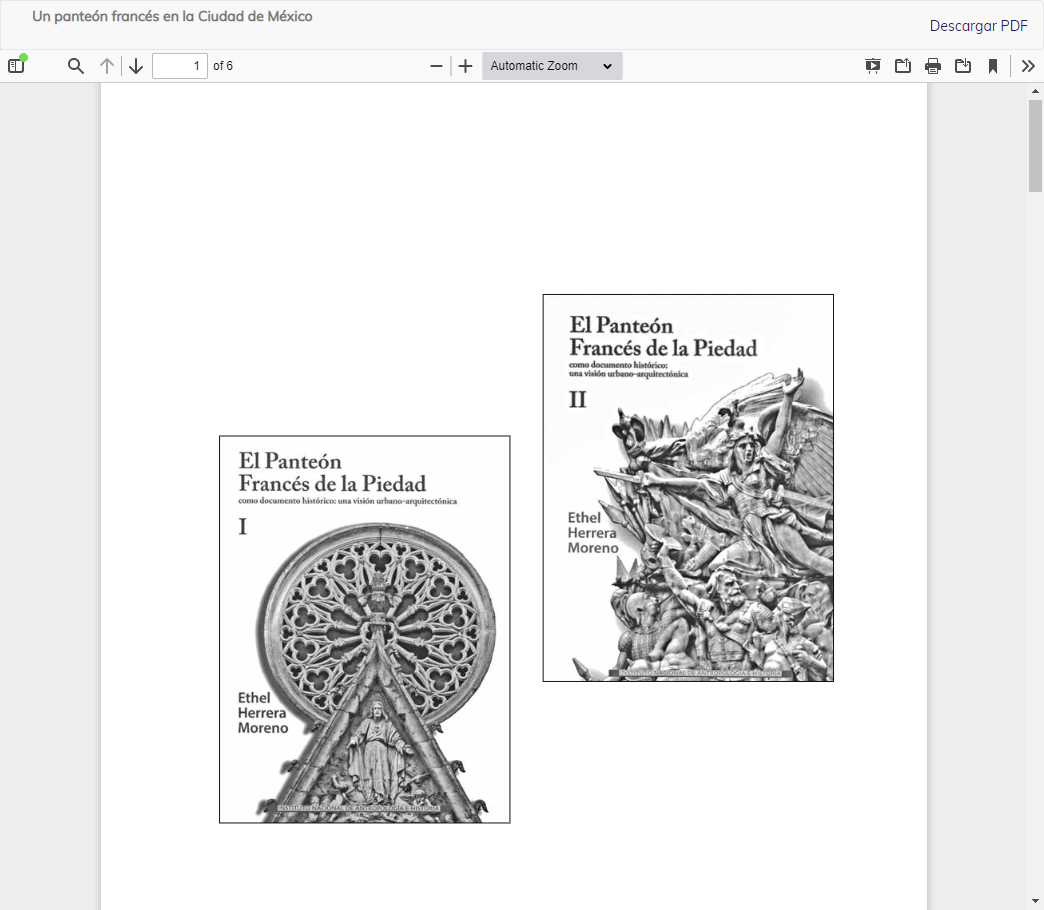Click the Descargar PDF link

979,26
